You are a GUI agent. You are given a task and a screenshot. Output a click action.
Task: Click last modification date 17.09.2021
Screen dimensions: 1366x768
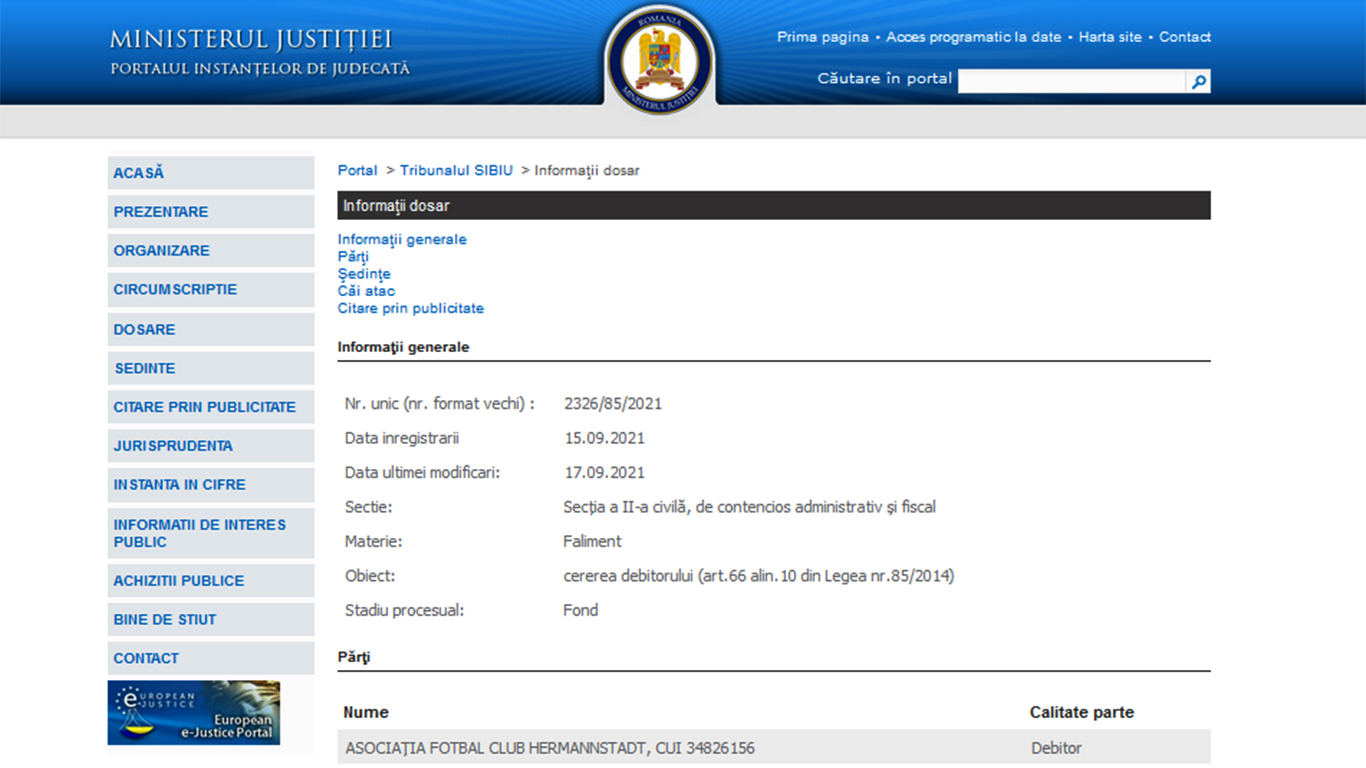(604, 473)
